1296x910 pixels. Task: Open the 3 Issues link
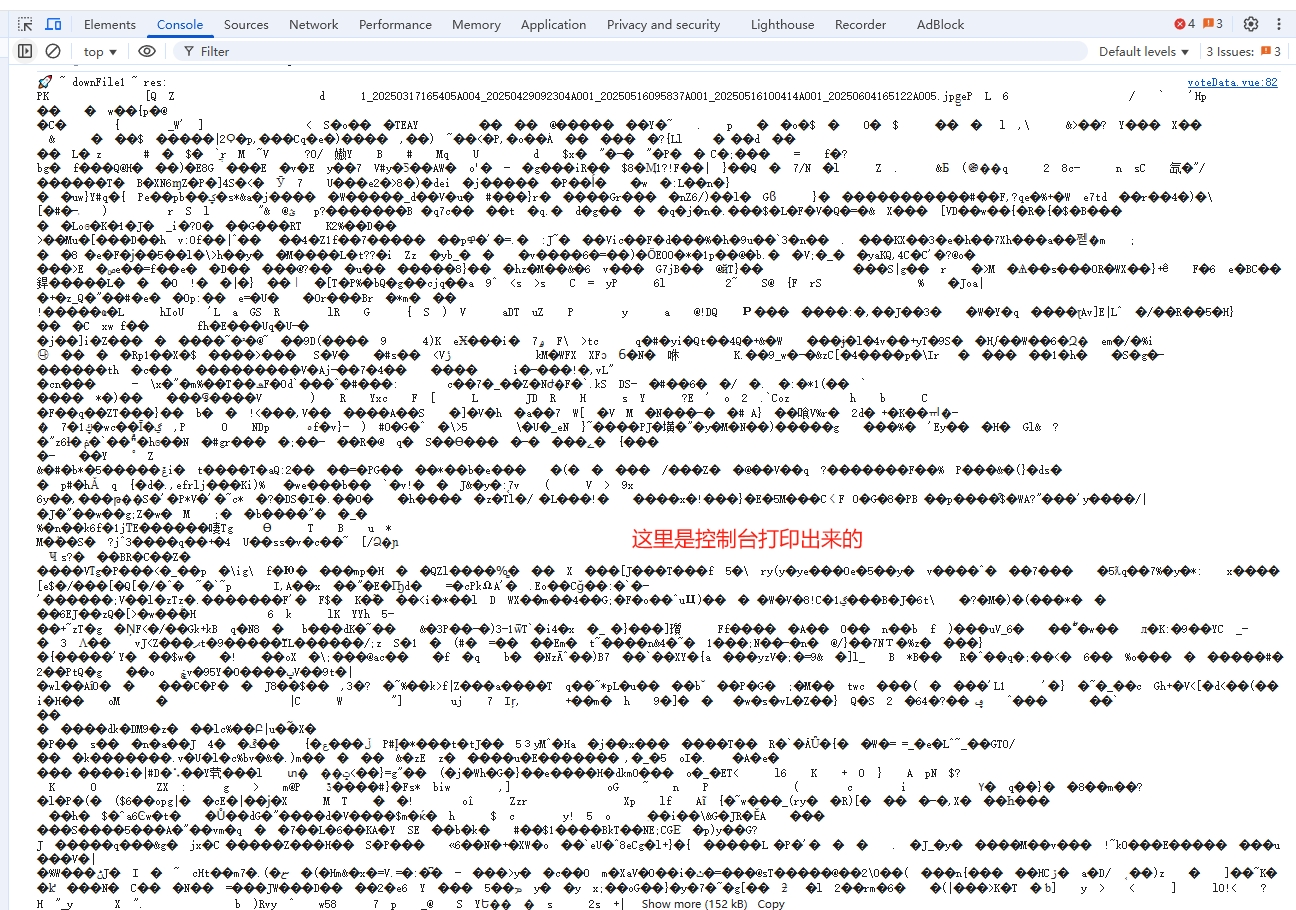(1243, 51)
